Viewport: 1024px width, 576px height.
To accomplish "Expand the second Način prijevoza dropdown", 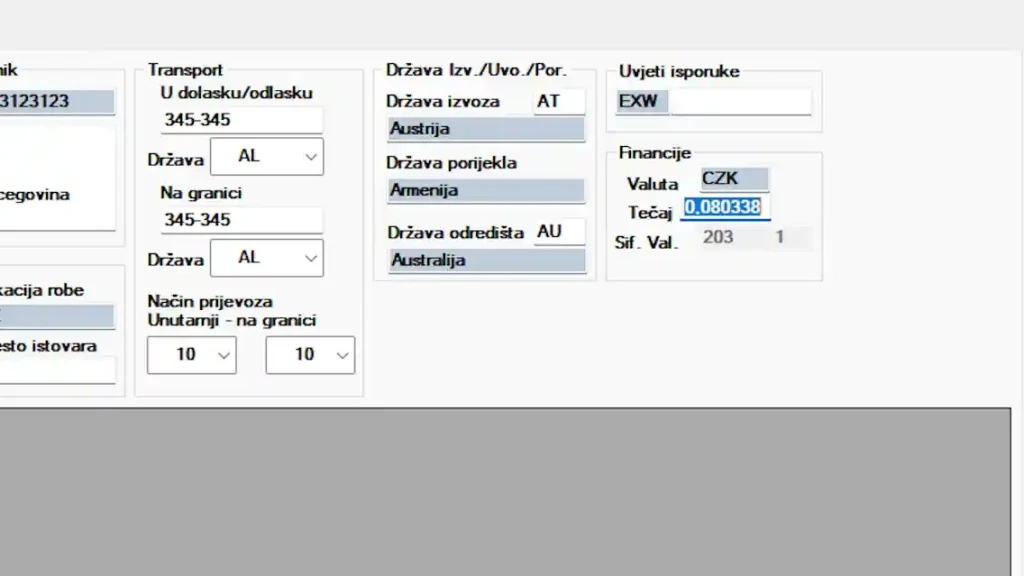I will pos(310,355).
